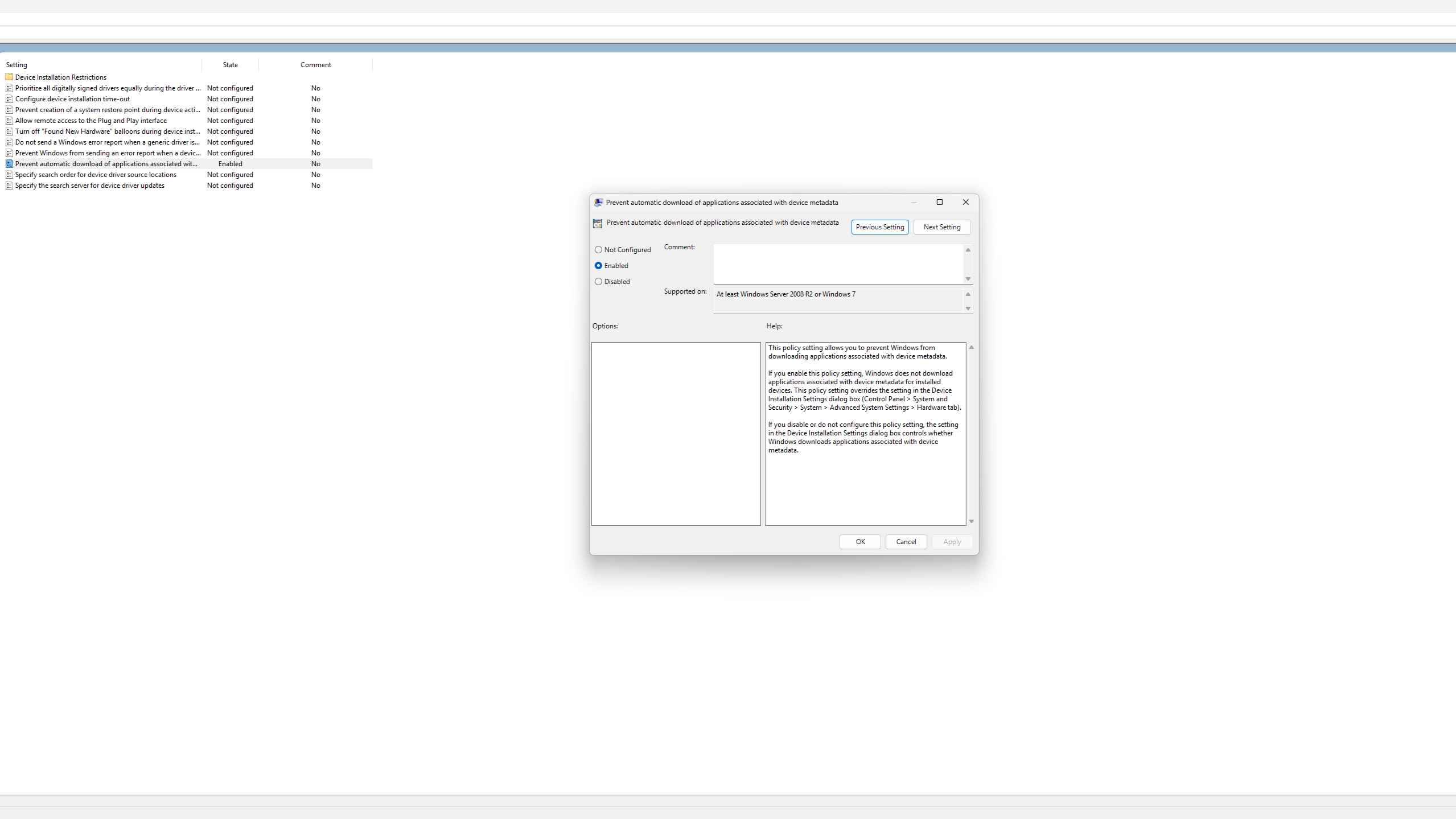Click policy icon for Specify the search server row
Viewport: 1456px width, 819px height.
click(9, 186)
